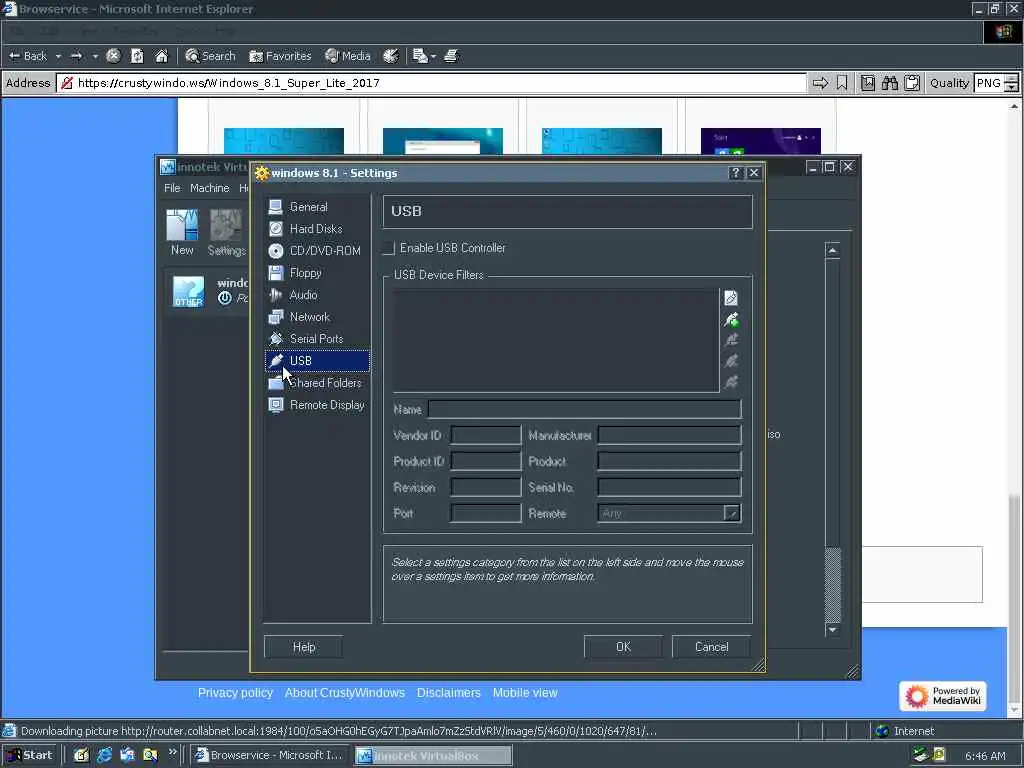Click the History icon in IE toolbar
This screenshot has width=1024, height=768.
coord(391,56)
